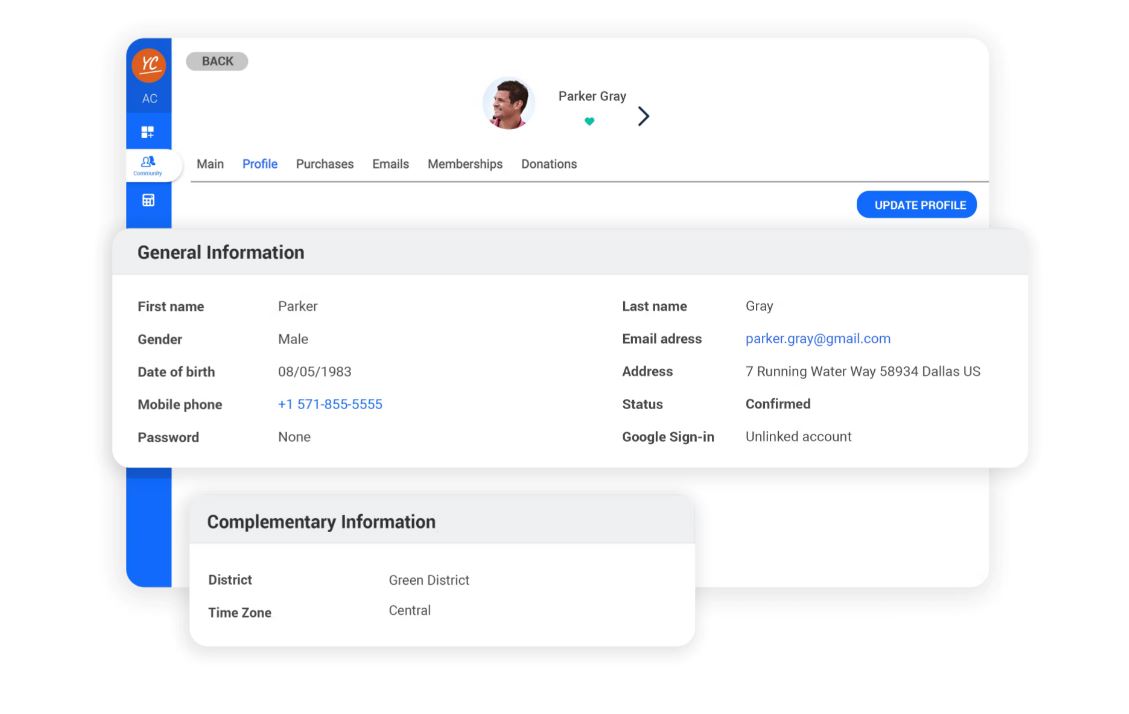Open the Memberships tab
The width and height of the screenshot is (1129, 714).
tap(464, 163)
